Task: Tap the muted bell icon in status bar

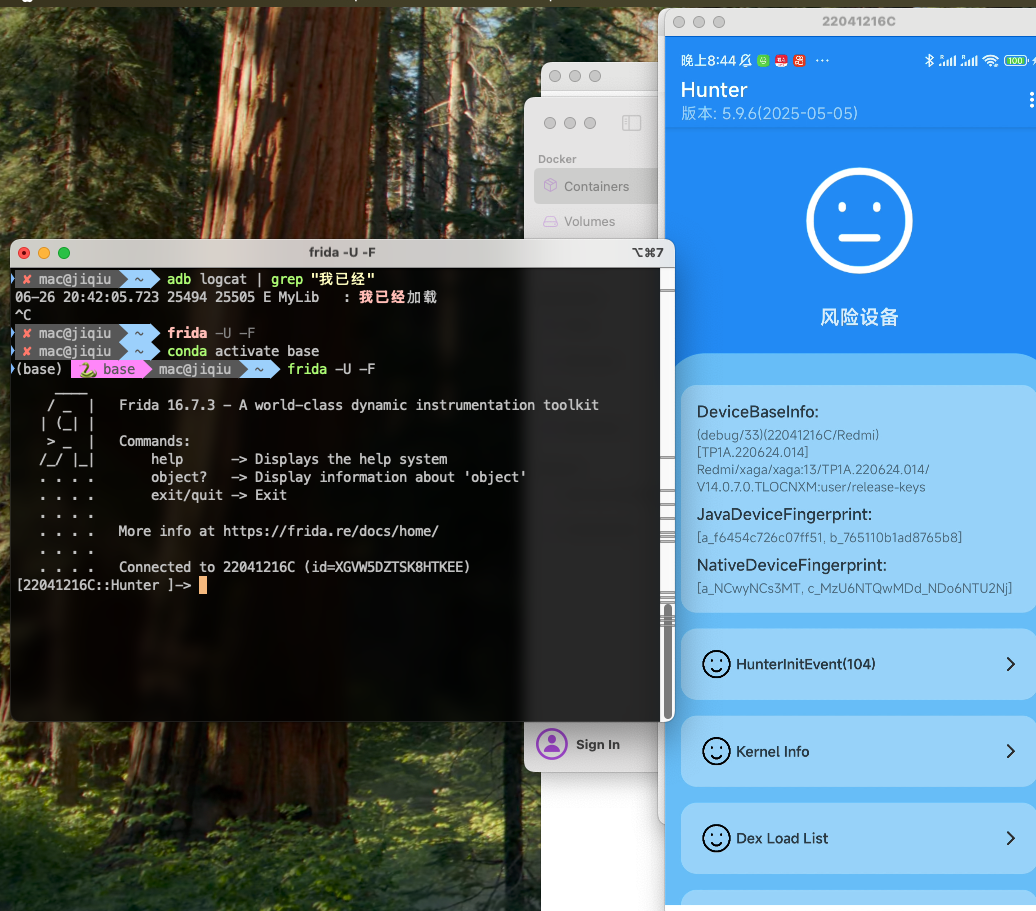Action: [746, 61]
